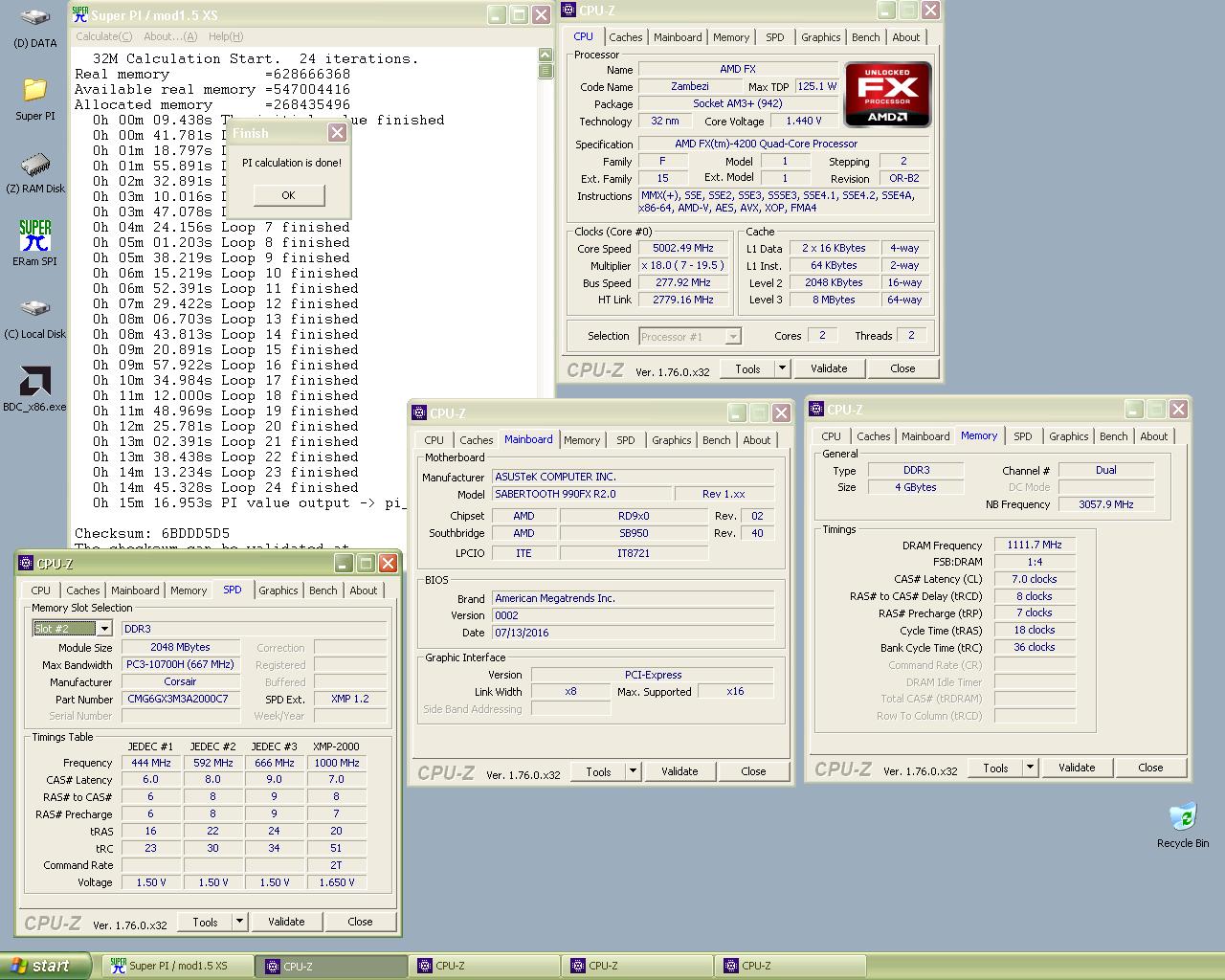Click the Super PI window title icon

(80, 14)
